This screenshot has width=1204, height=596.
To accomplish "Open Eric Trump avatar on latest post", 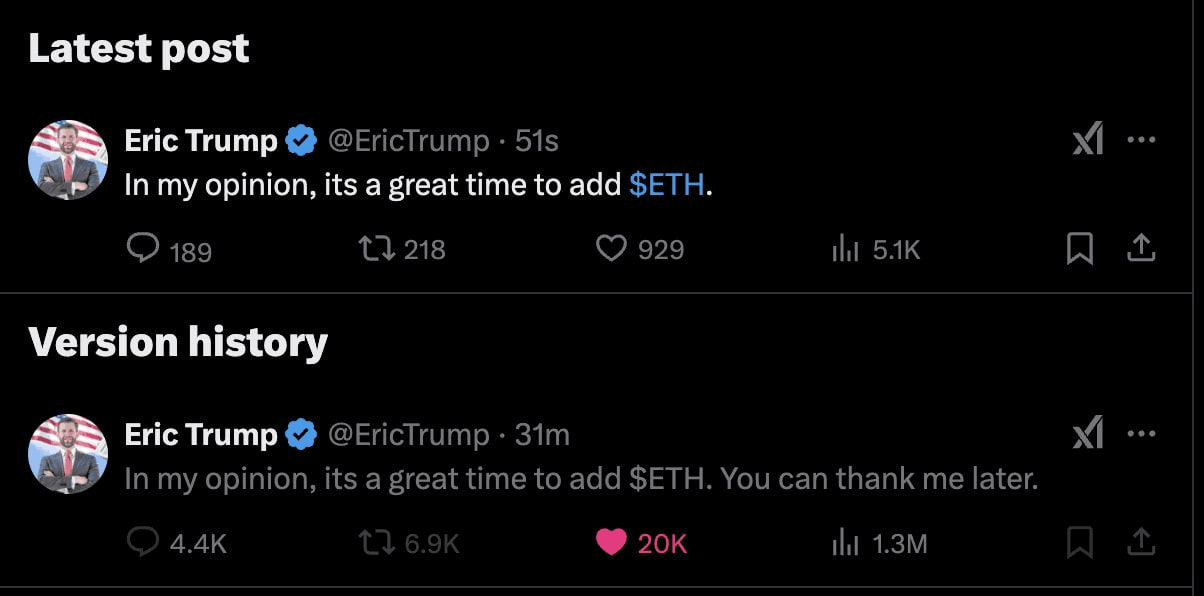I will [68, 160].
